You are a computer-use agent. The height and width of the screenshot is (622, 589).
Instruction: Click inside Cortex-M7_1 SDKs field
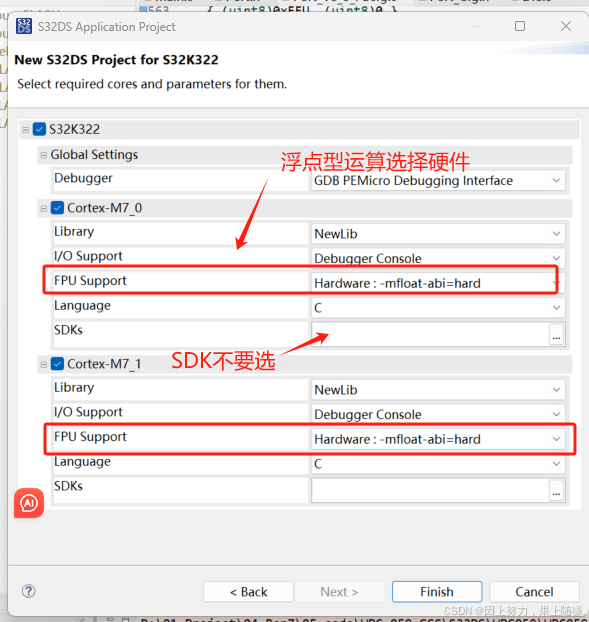coord(430,490)
